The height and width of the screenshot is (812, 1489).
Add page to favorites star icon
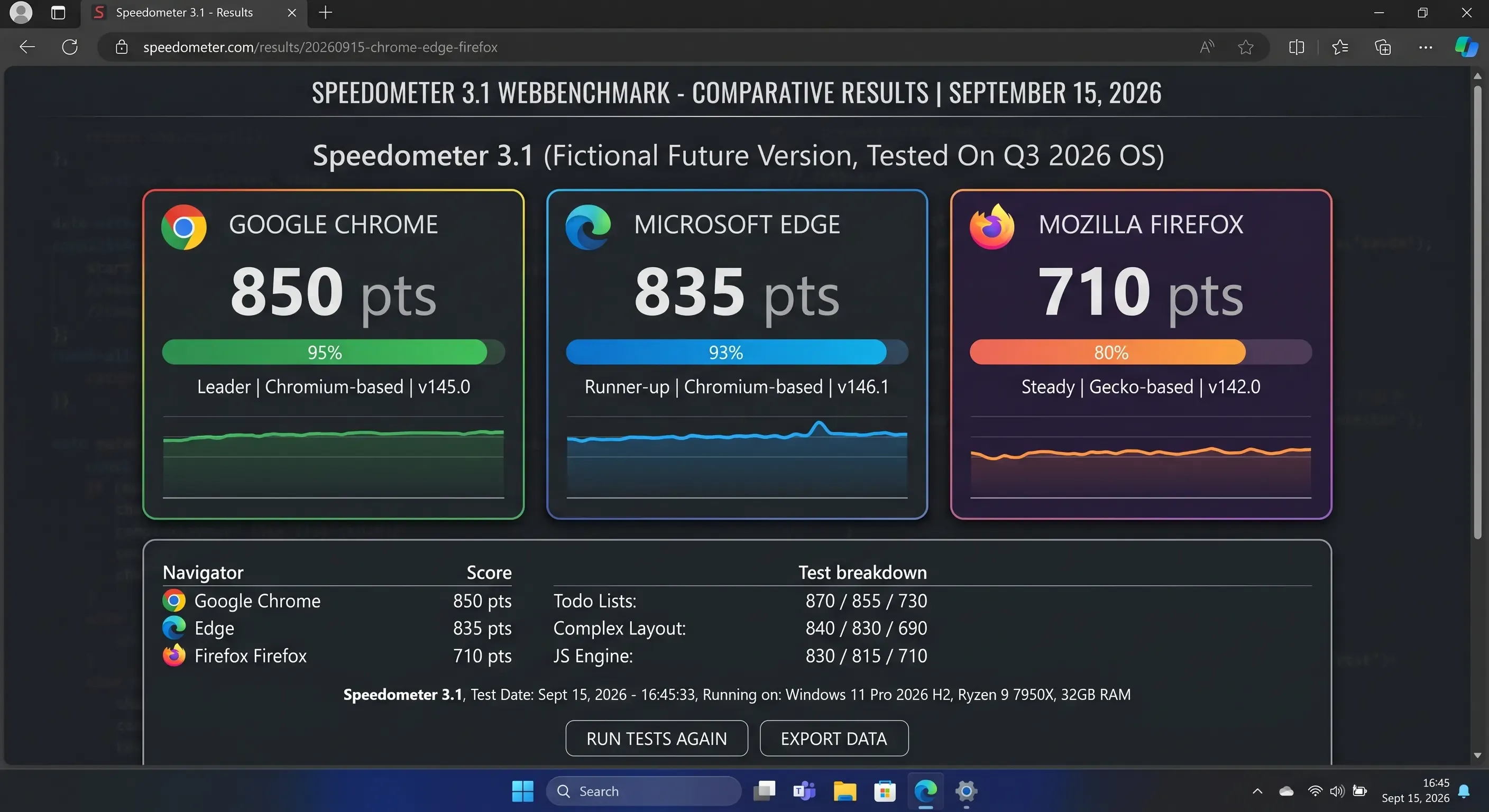click(1246, 47)
